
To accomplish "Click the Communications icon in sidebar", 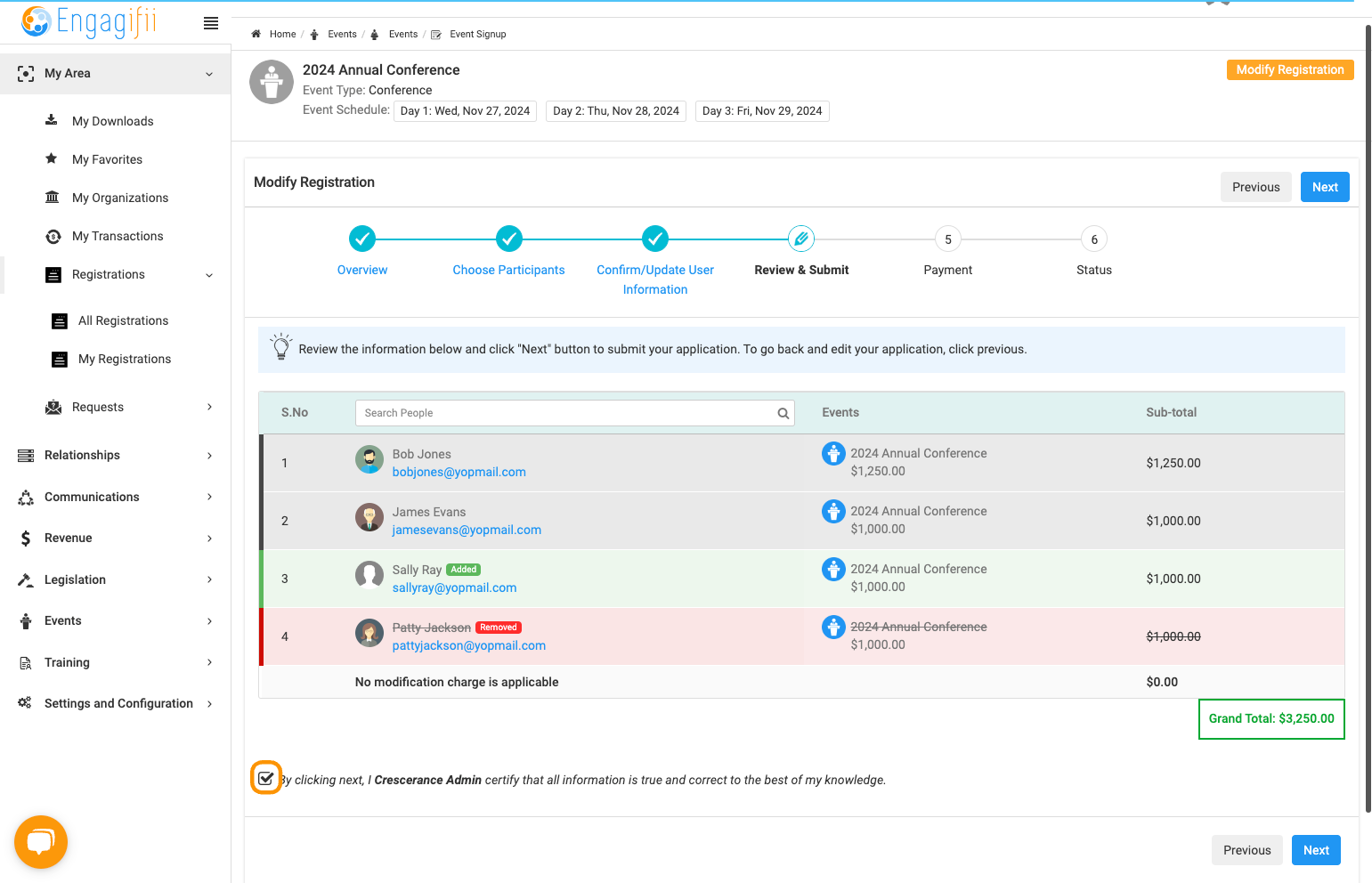I will pos(26,497).
